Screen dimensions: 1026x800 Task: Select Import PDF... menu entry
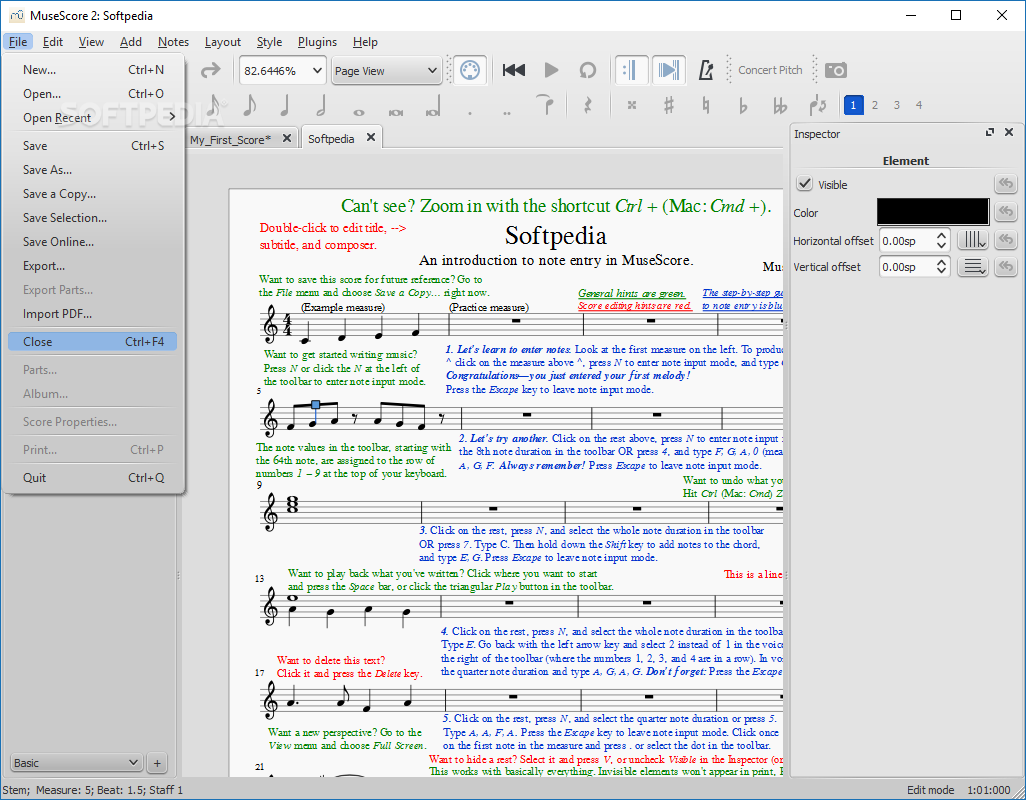pos(93,314)
